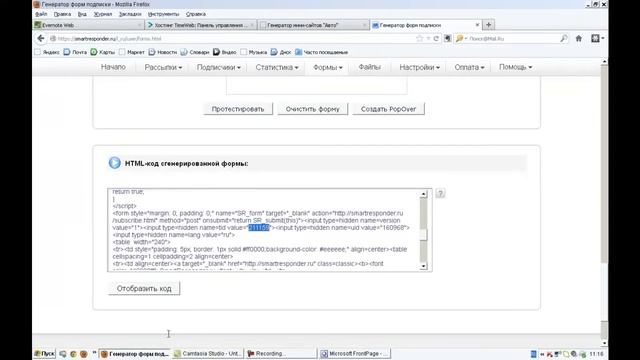Click the system tray clock
The width and height of the screenshot is (640, 360).
pos(596,354)
